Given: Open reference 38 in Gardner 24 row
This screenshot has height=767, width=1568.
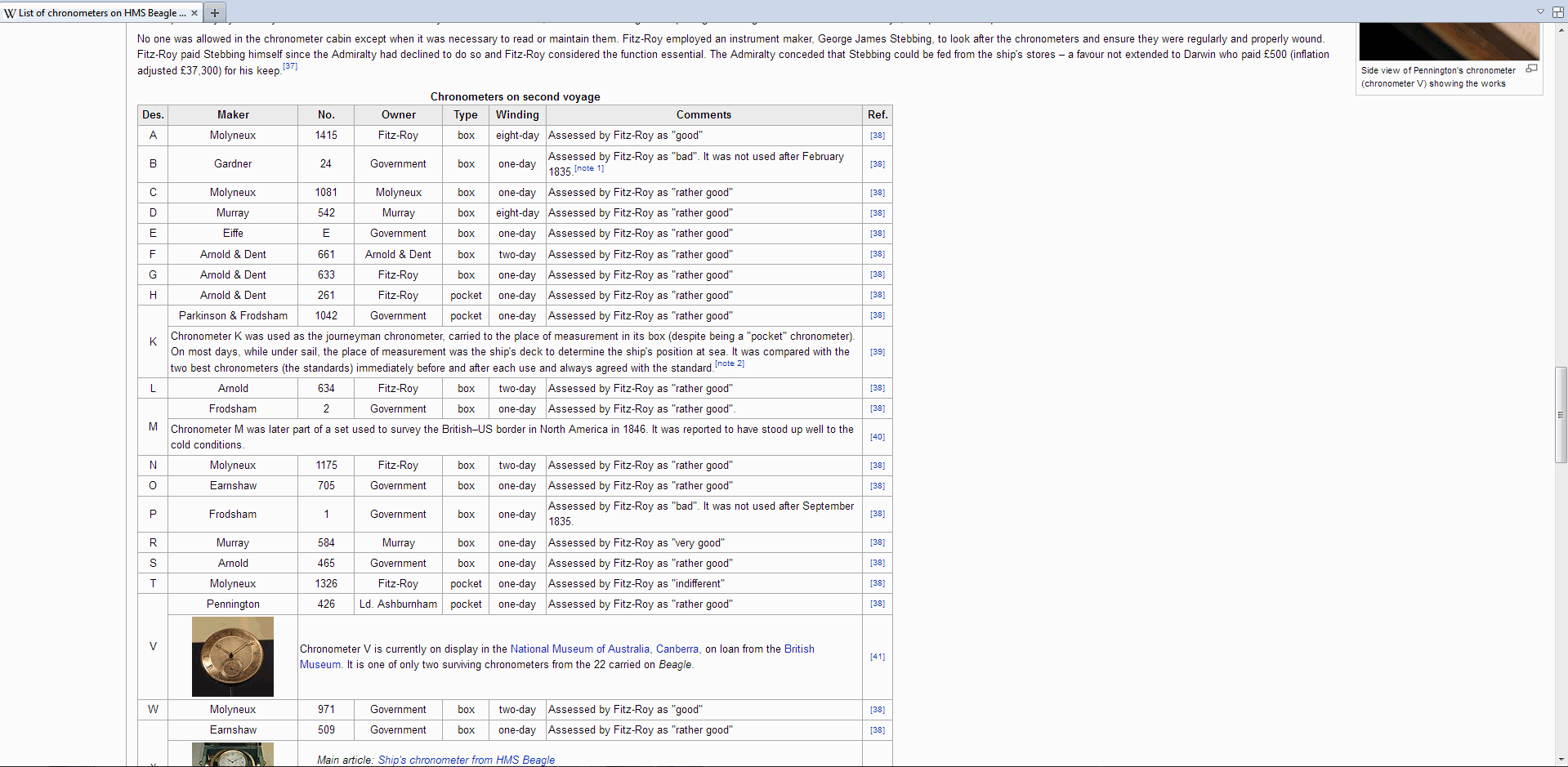Looking at the screenshot, I should [878, 164].
